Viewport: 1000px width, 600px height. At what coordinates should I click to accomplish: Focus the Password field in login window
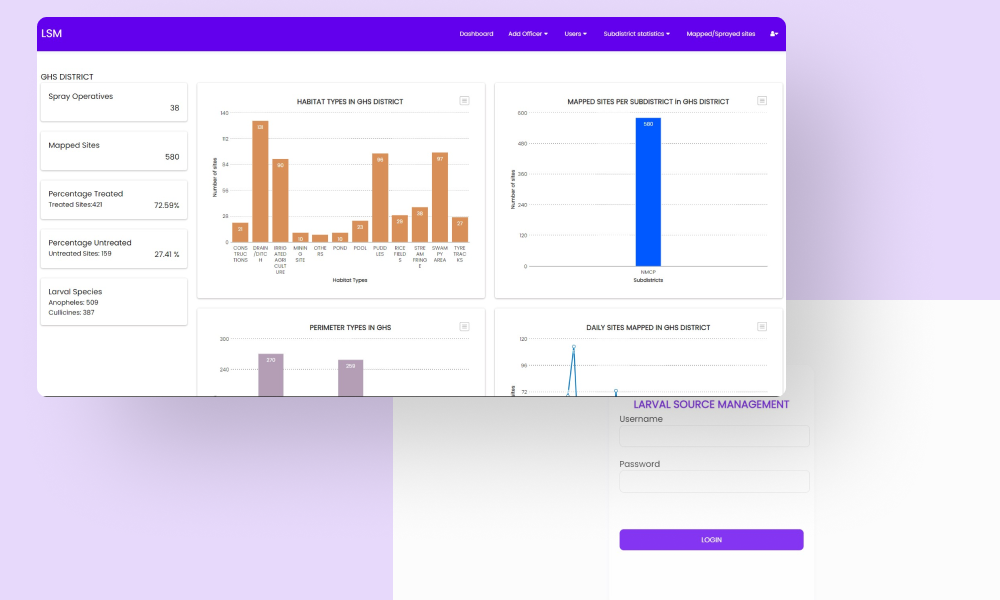714,481
